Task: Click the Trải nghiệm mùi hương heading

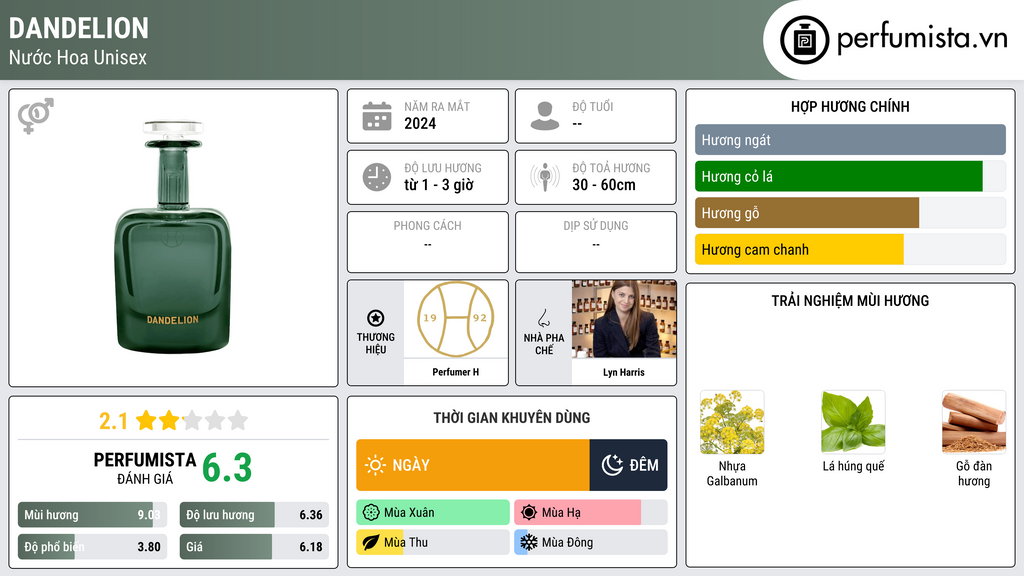Action: click(850, 300)
